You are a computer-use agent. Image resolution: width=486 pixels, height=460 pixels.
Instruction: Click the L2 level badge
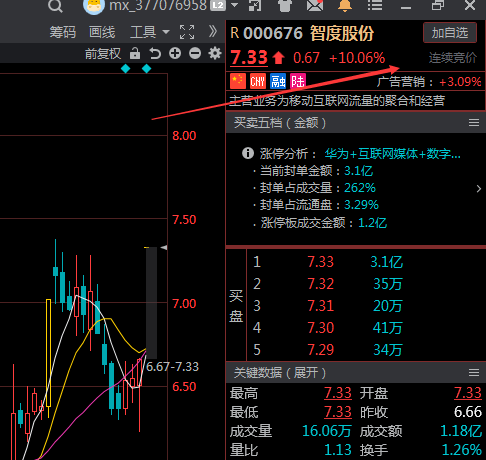coord(218,5)
